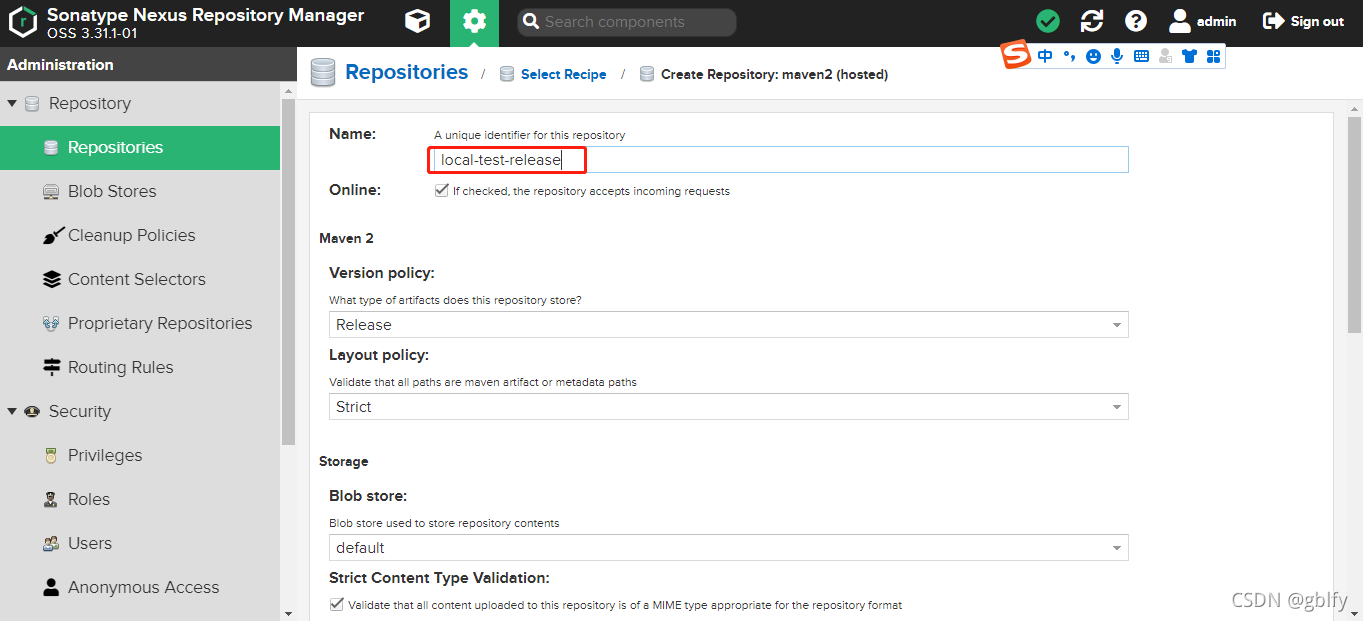Open the Administration gear icon
The width and height of the screenshot is (1363, 621).
pyautogui.click(x=474, y=22)
